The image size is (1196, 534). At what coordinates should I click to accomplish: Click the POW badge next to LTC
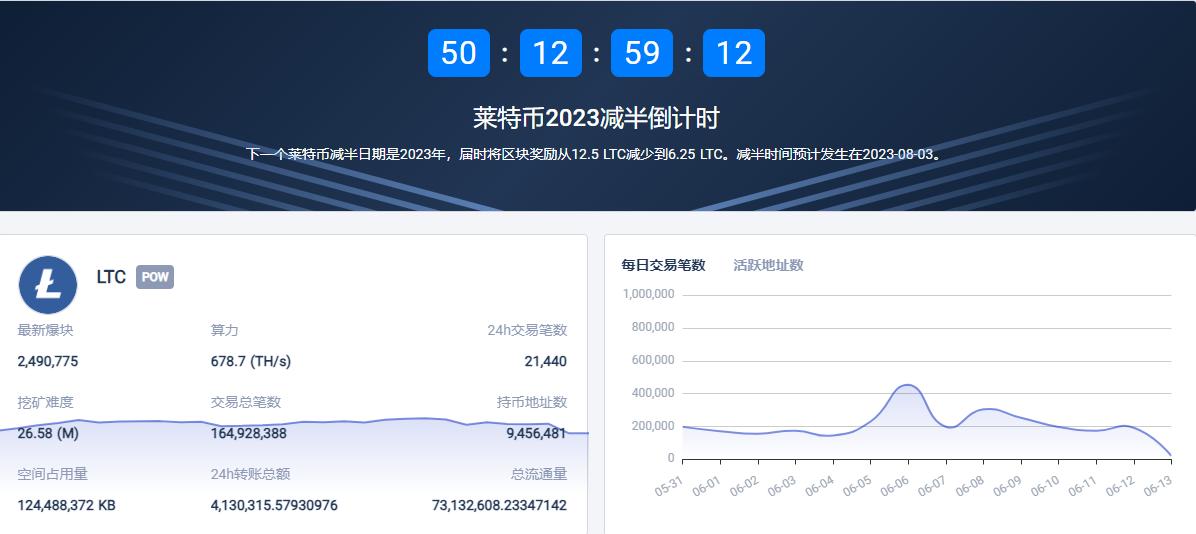point(155,277)
